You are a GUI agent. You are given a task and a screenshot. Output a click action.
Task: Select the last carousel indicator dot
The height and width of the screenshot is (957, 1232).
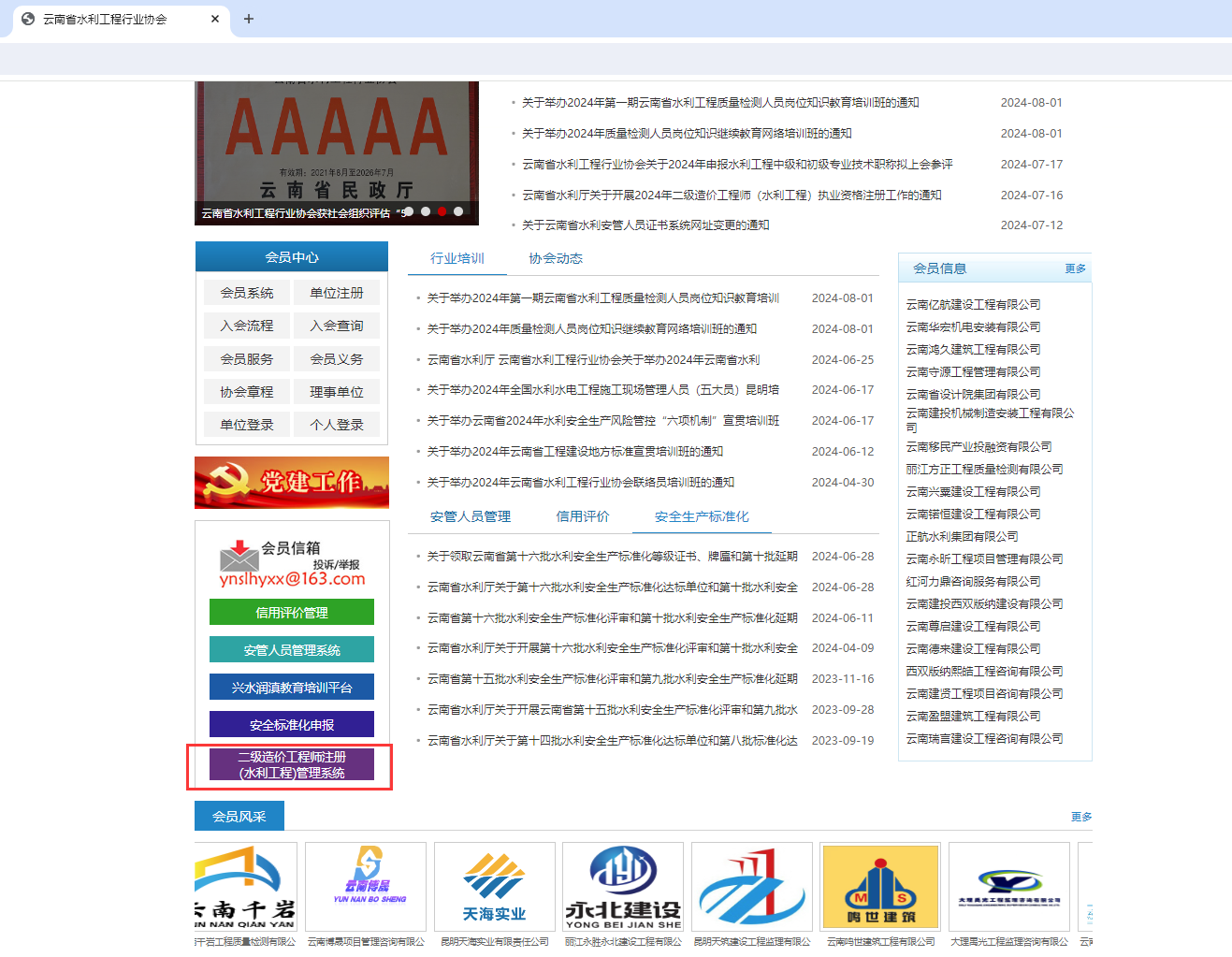click(x=457, y=211)
